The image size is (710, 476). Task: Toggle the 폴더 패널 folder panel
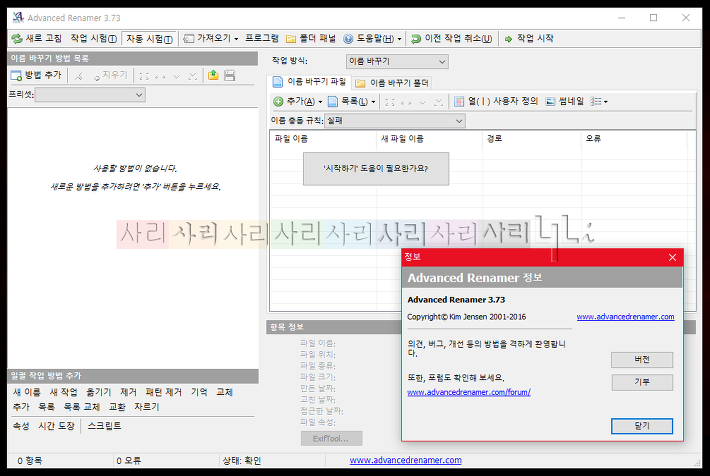point(311,38)
